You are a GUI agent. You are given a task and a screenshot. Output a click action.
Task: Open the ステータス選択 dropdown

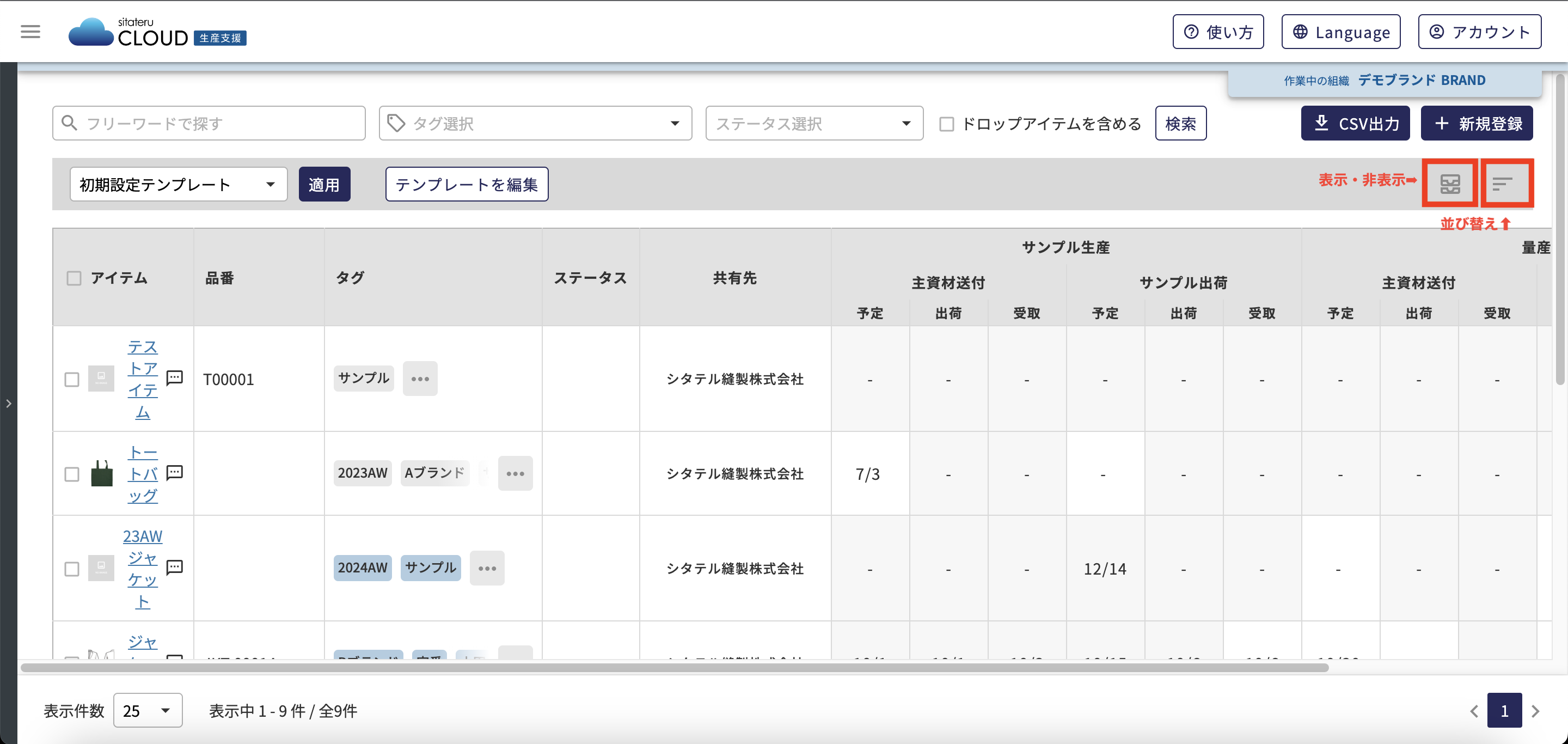pyautogui.click(x=814, y=124)
